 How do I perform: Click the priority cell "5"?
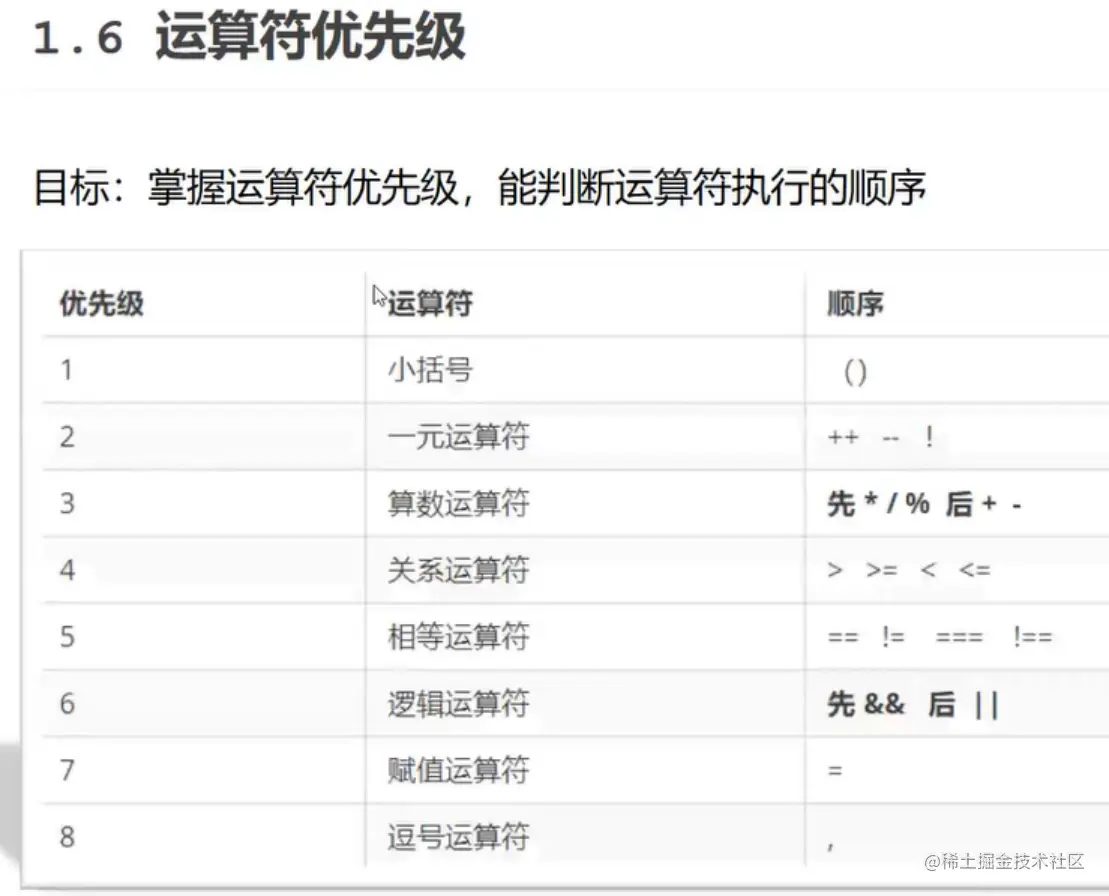[x=67, y=636]
